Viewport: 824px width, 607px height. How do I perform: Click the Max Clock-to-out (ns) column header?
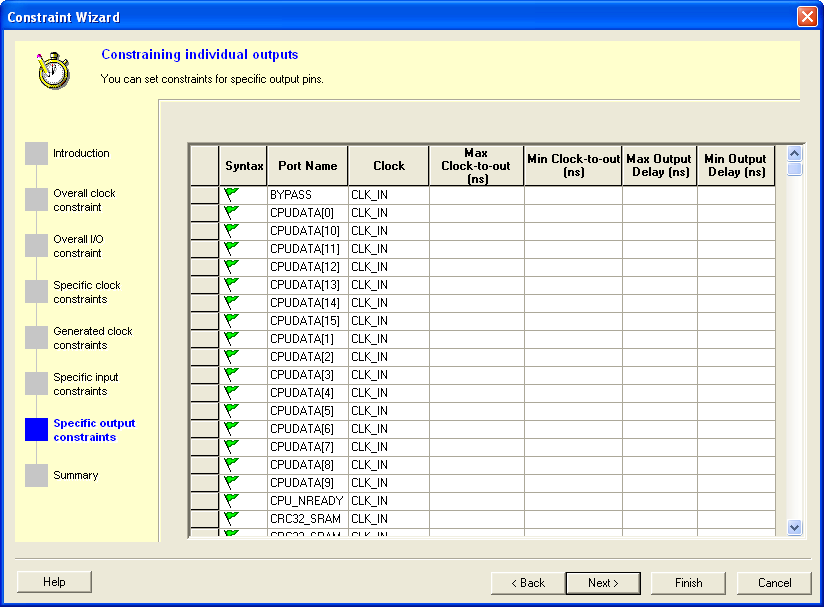[477, 166]
